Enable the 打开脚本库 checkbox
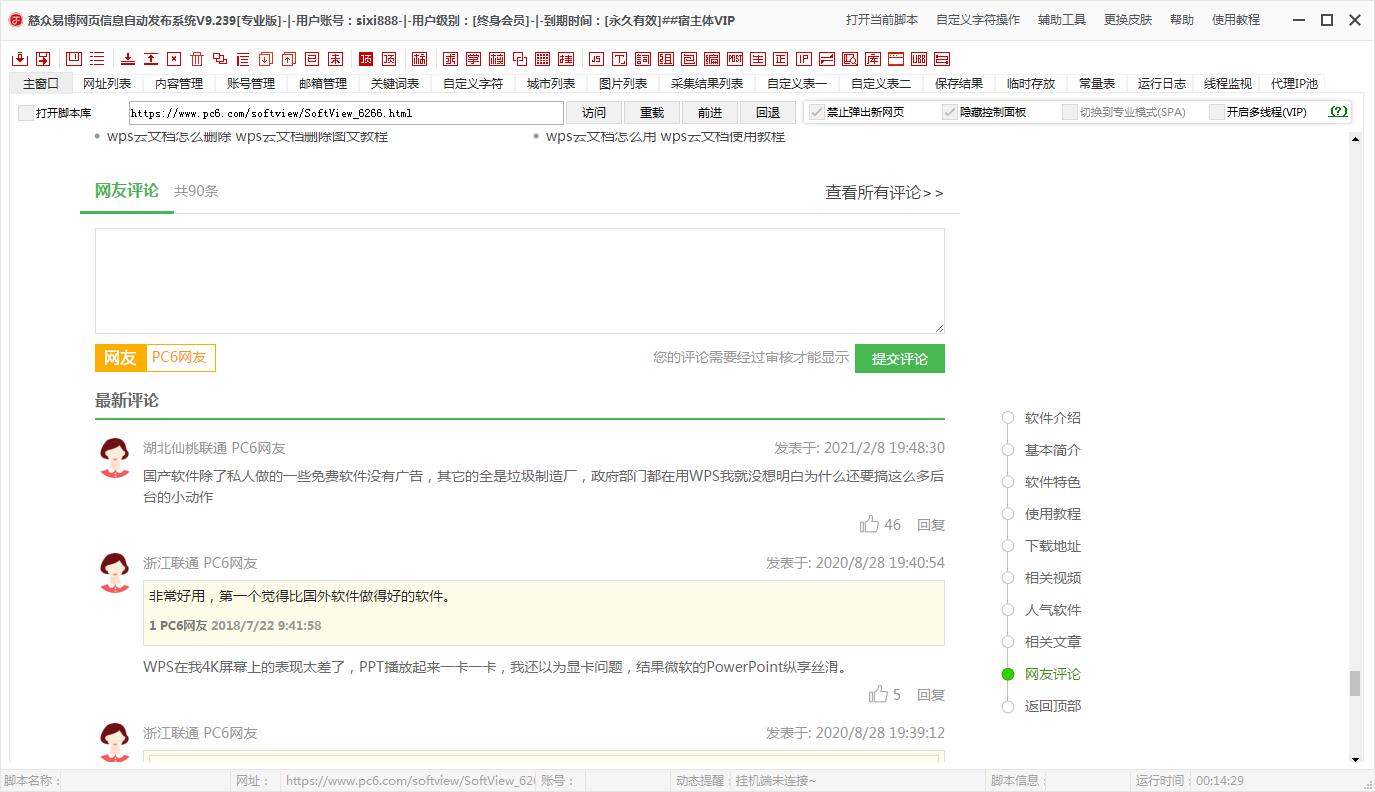This screenshot has height=792, width=1375. [x=26, y=113]
